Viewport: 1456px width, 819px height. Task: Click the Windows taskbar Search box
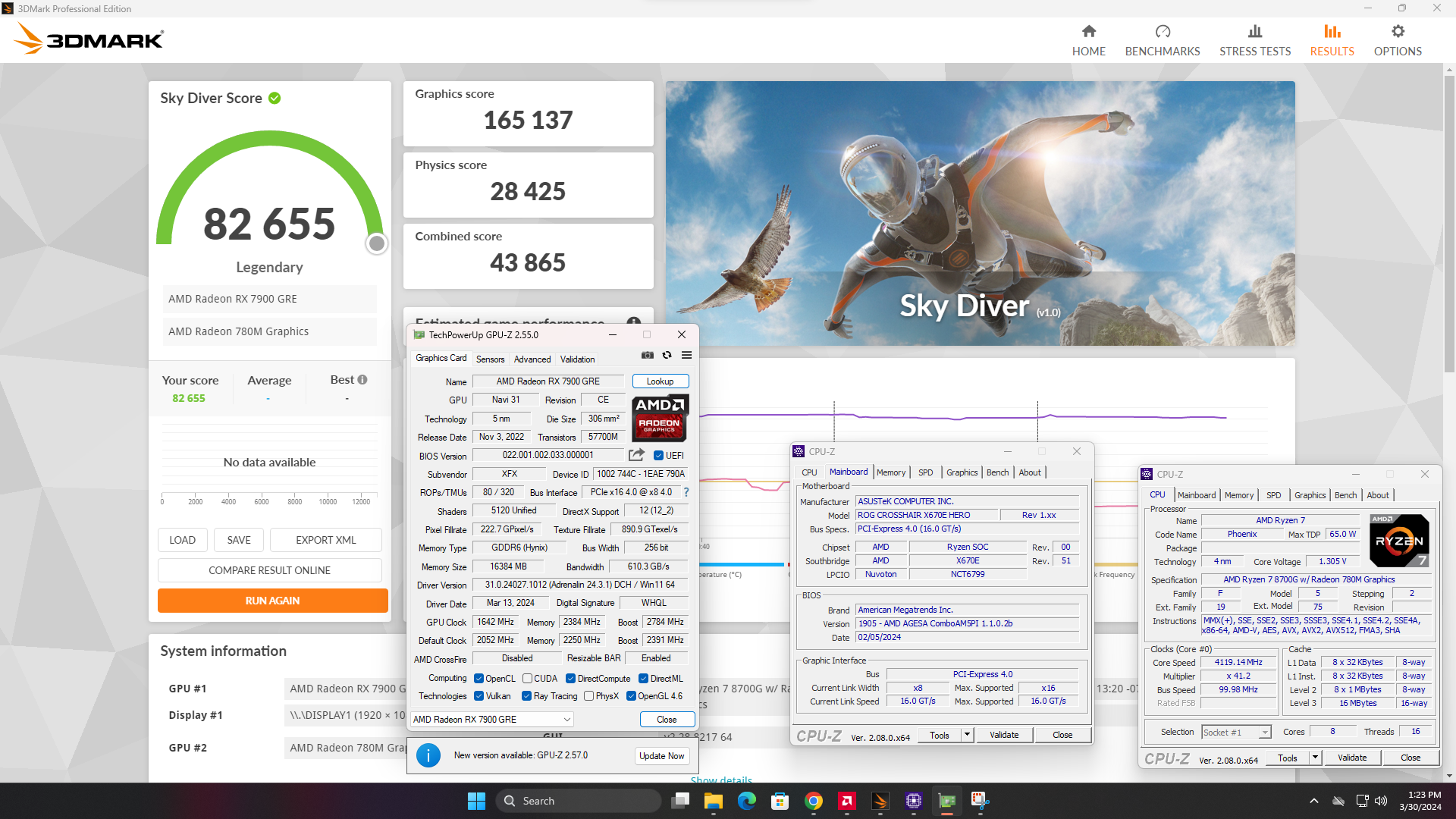click(578, 801)
